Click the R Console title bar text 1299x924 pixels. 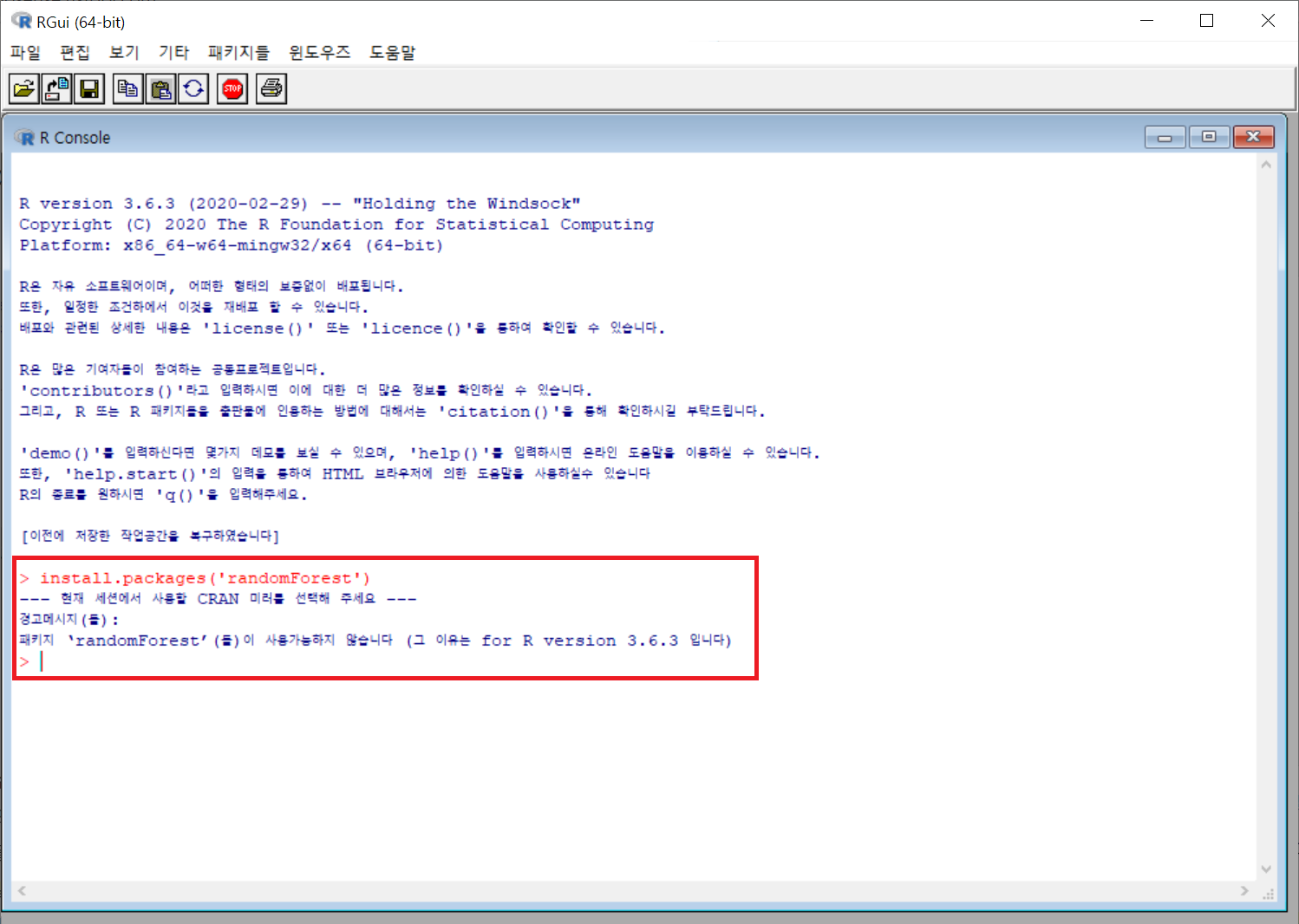point(75,138)
